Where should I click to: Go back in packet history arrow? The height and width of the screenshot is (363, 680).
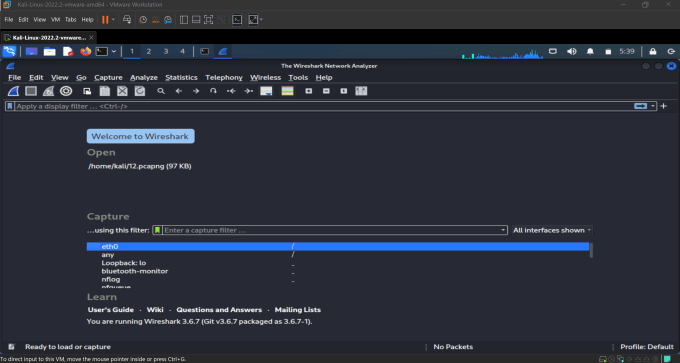[178, 91]
